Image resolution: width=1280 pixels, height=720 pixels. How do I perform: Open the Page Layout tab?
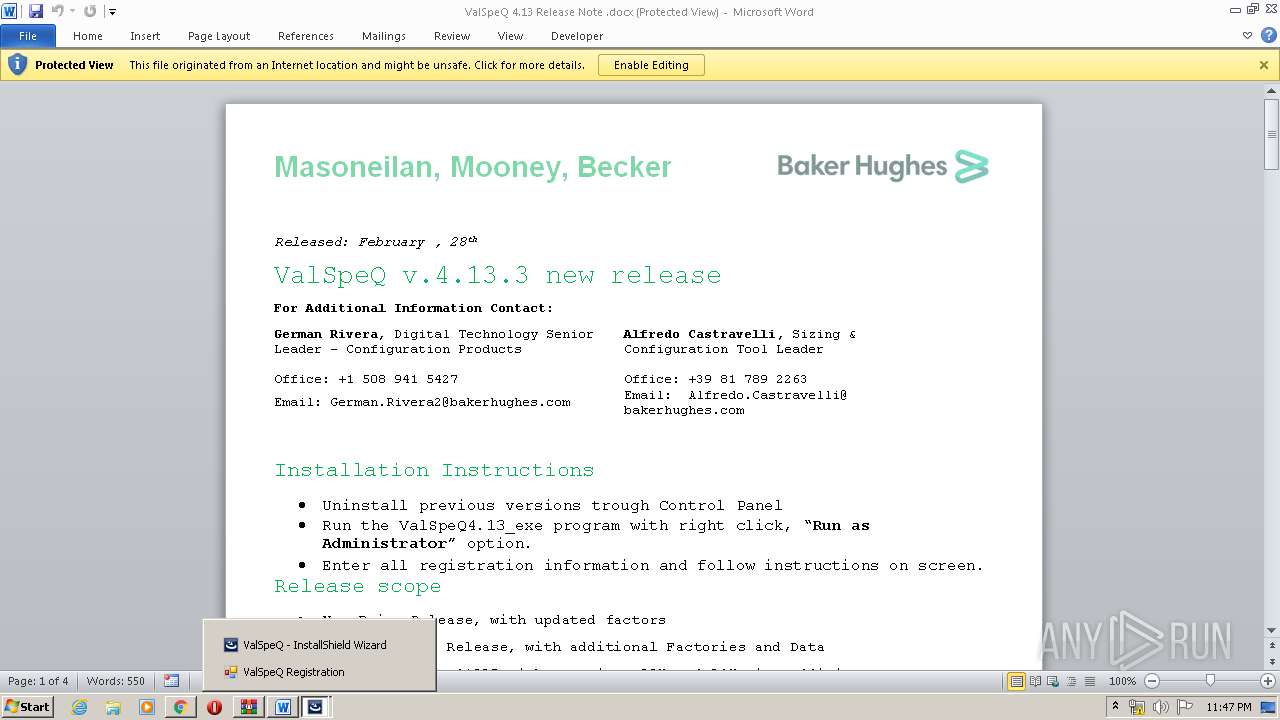(219, 36)
